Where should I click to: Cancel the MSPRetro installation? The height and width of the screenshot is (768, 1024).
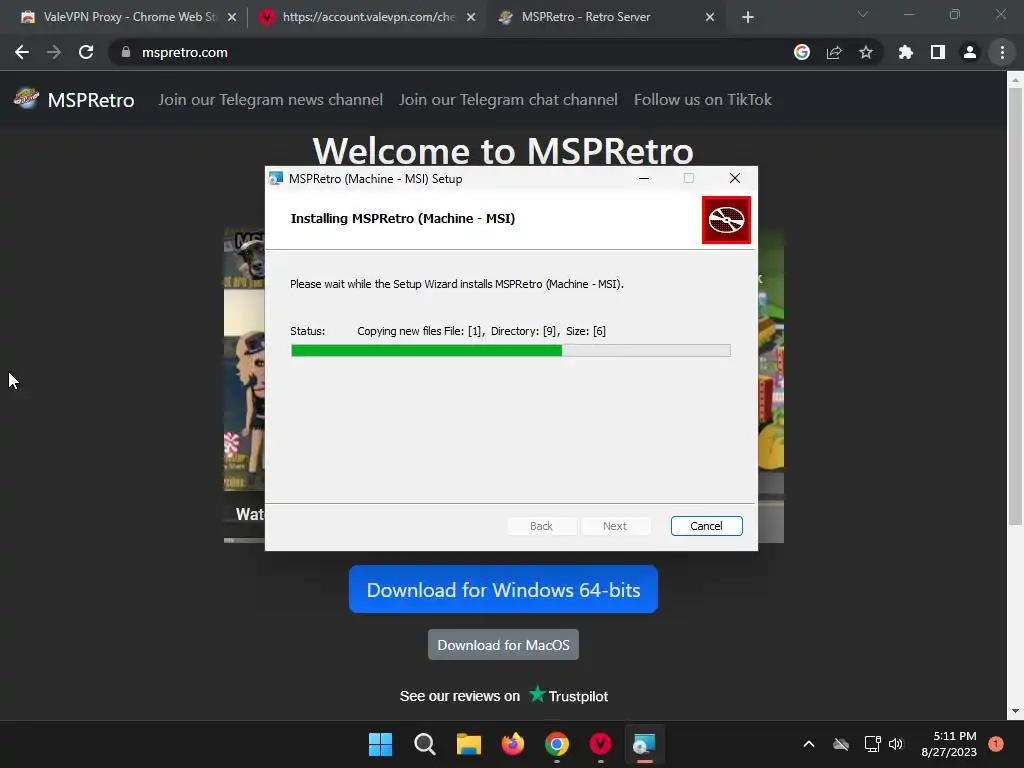point(706,526)
